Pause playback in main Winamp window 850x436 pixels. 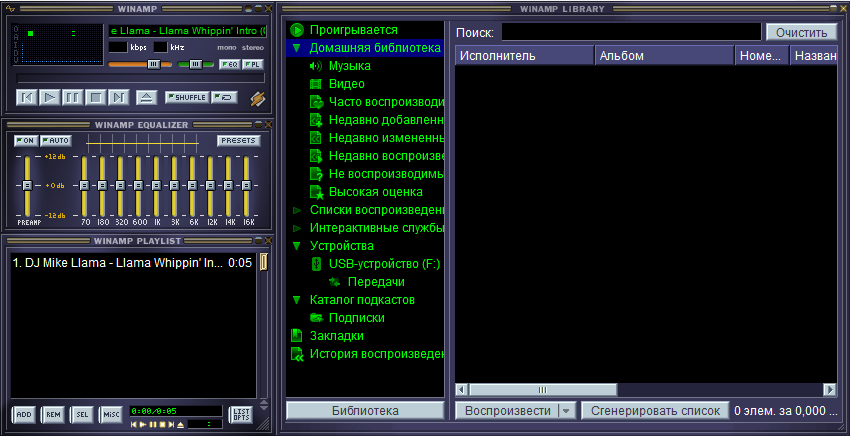72,98
